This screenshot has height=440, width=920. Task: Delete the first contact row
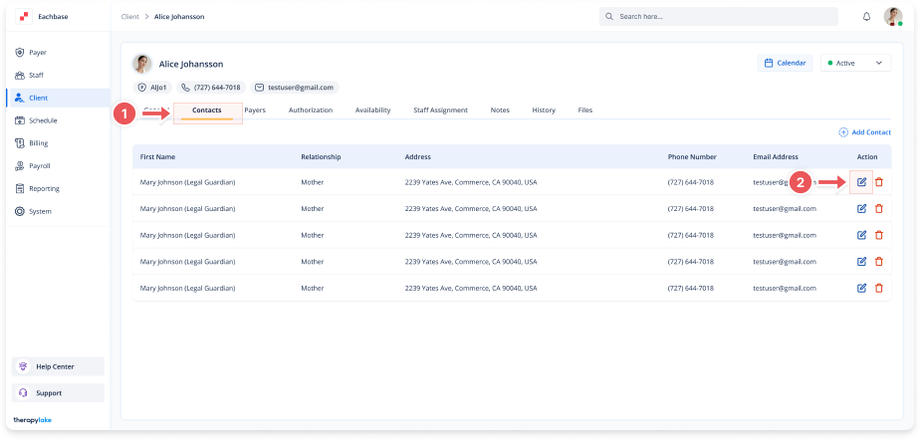pos(879,182)
